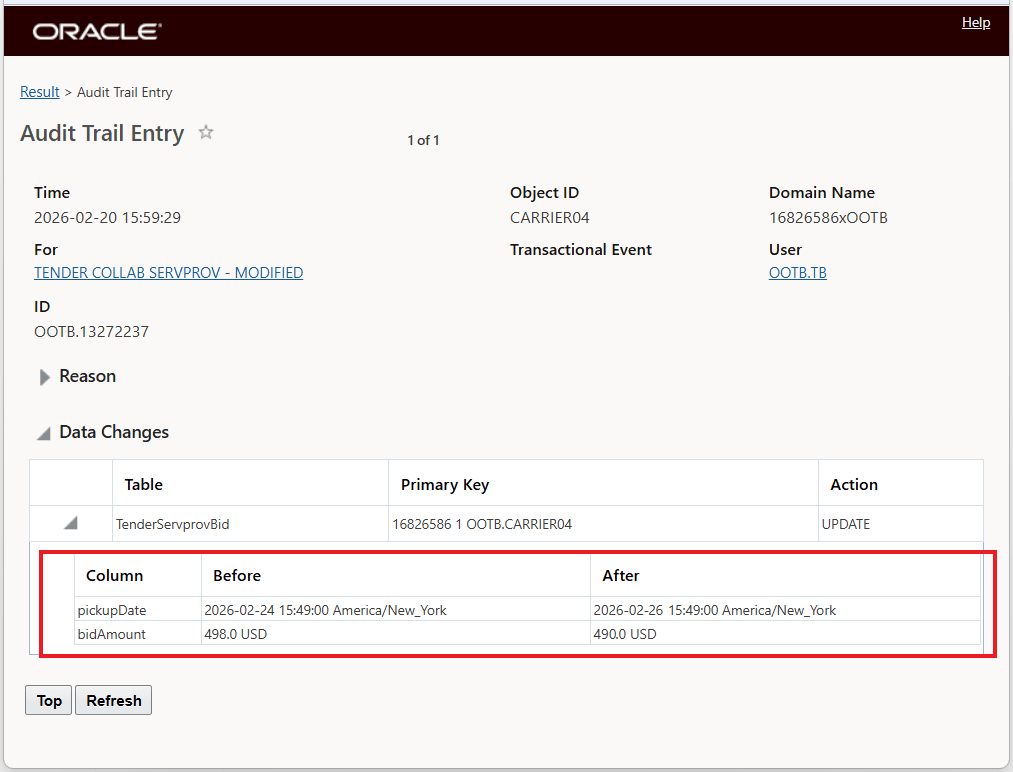Click the 1 of 1 page indicator
The height and width of the screenshot is (772, 1013).
point(423,140)
